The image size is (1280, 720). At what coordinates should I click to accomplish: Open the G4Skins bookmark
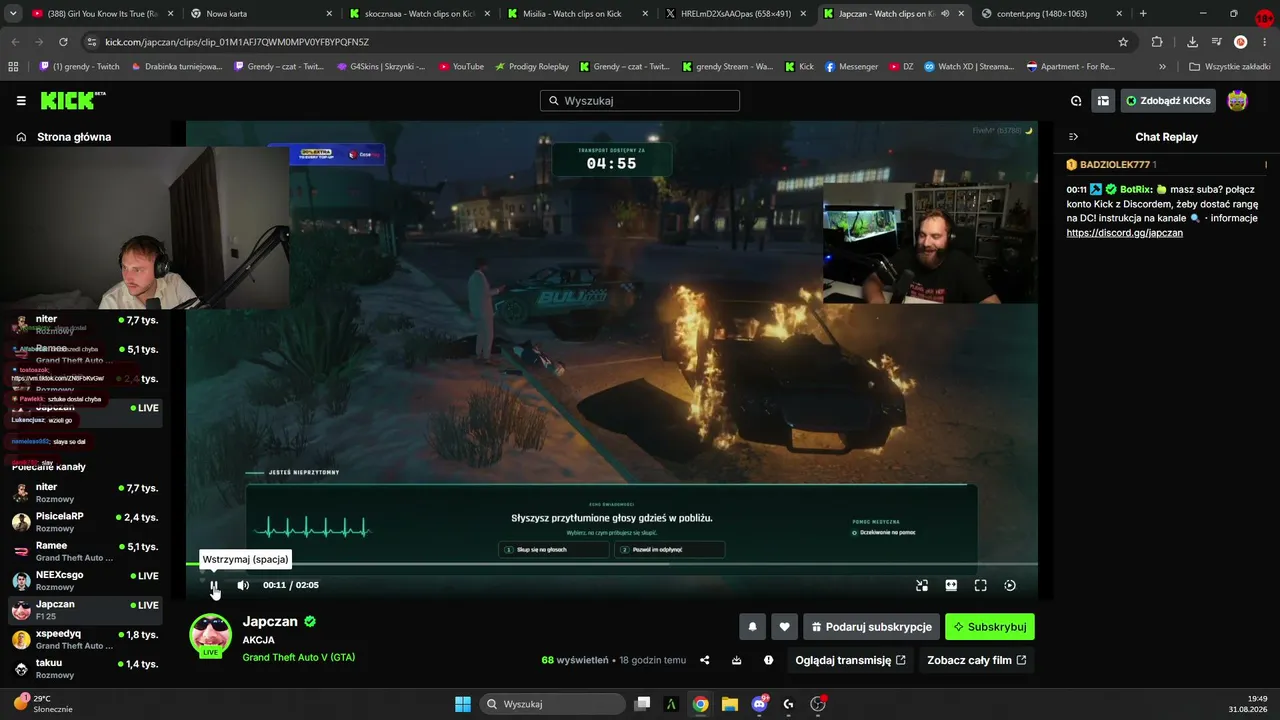coord(380,67)
